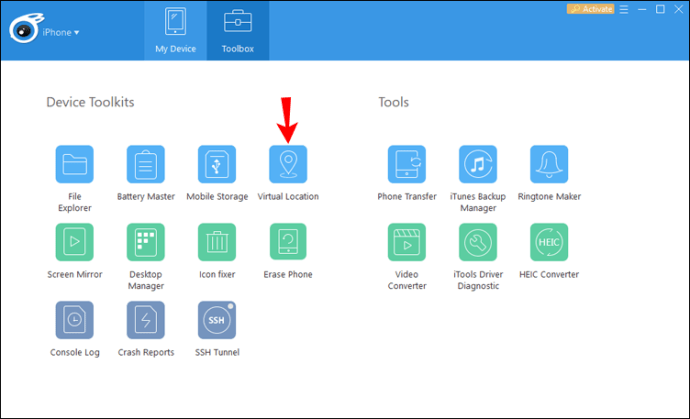The height and width of the screenshot is (419, 690).
Task: Launch Phone Transfer
Action: pos(407,164)
